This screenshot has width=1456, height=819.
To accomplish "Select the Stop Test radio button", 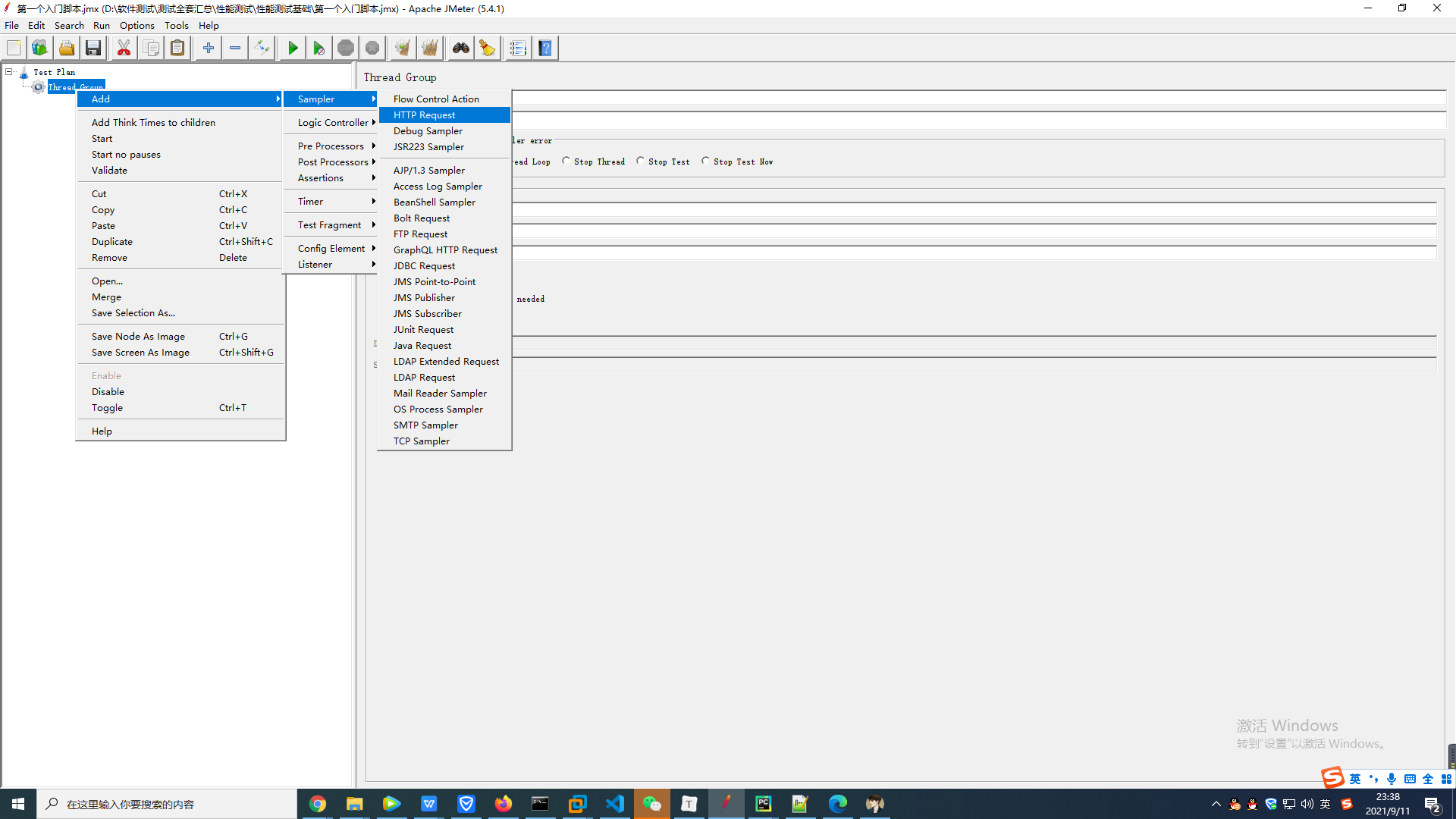I will pyautogui.click(x=641, y=162).
